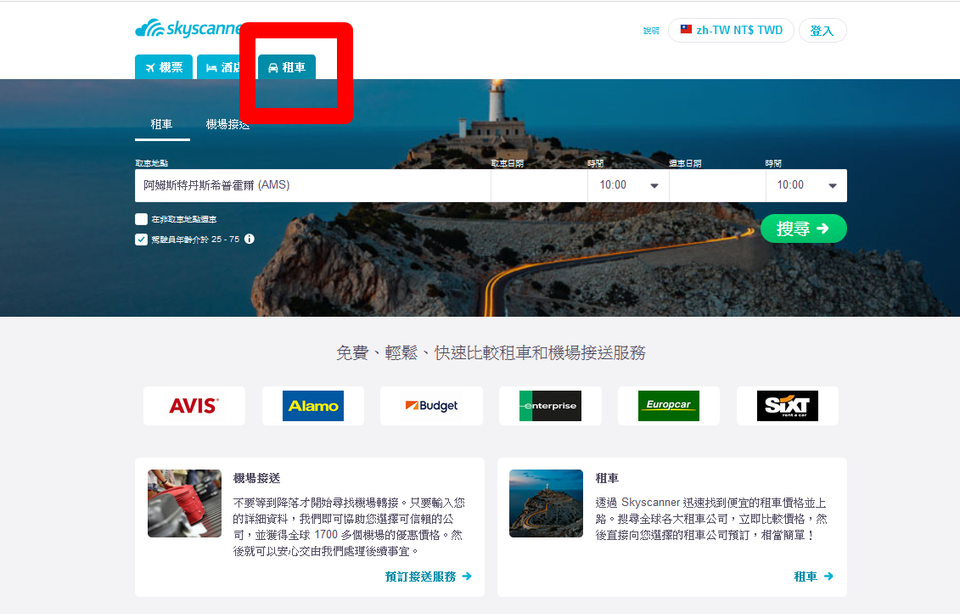Select the Alamo rental logo
Screen dimensions: 960x614
point(313,406)
